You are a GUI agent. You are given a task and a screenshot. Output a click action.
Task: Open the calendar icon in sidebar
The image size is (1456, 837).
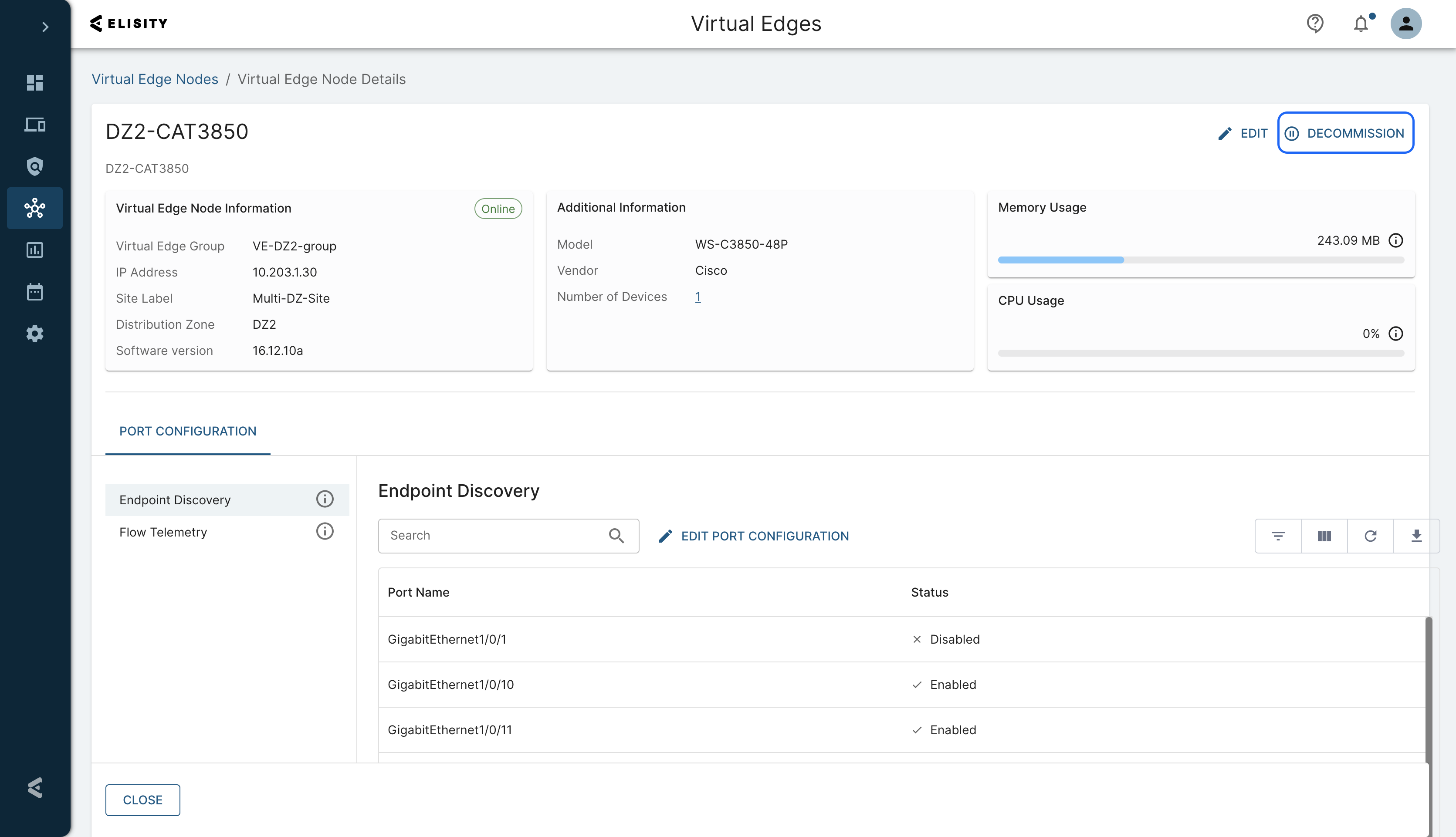pyautogui.click(x=34, y=292)
